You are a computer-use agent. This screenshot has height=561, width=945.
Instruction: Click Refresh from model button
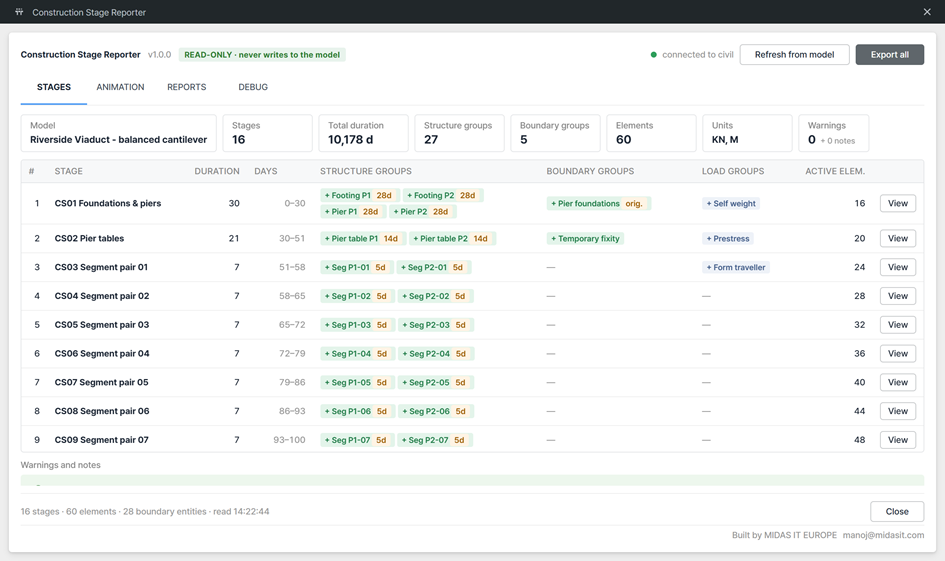click(794, 55)
